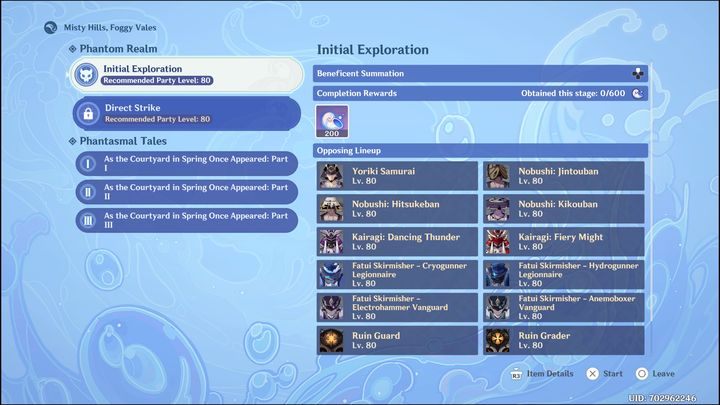Viewport: 720px width, 405px height.
Task: Click the Ruin Guard enemy icon
Action: (x=332, y=341)
